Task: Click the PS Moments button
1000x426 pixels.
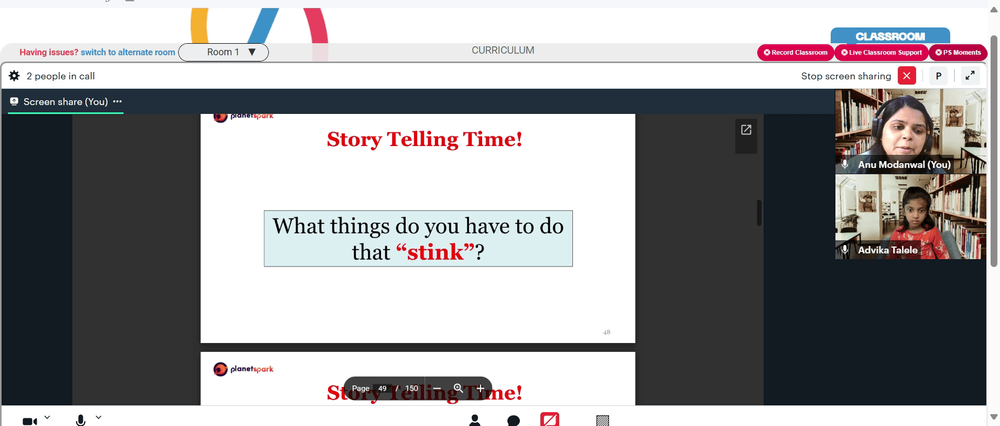Action: pos(958,52)
